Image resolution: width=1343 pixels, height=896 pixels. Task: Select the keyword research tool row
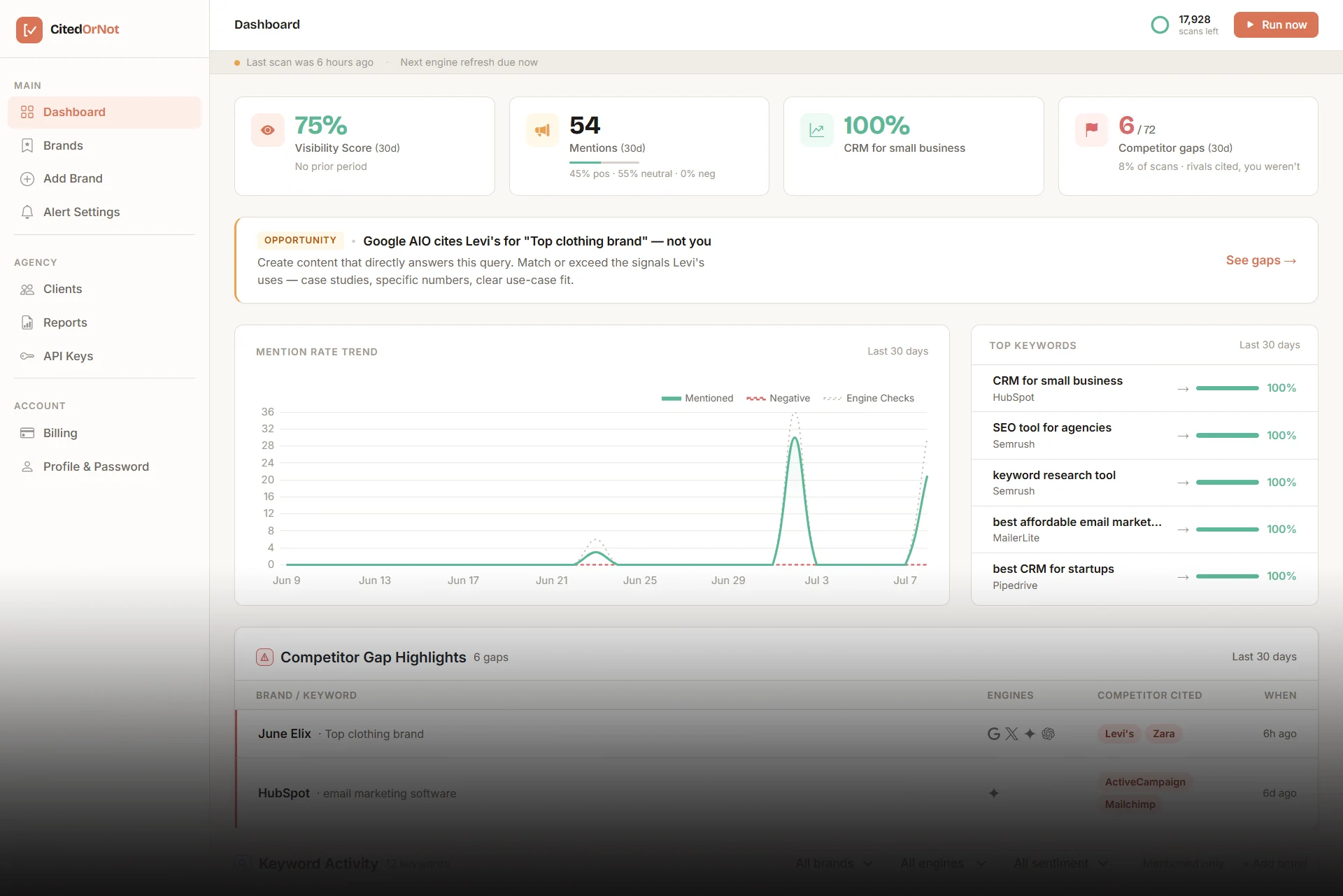(x=1144, y=483)
